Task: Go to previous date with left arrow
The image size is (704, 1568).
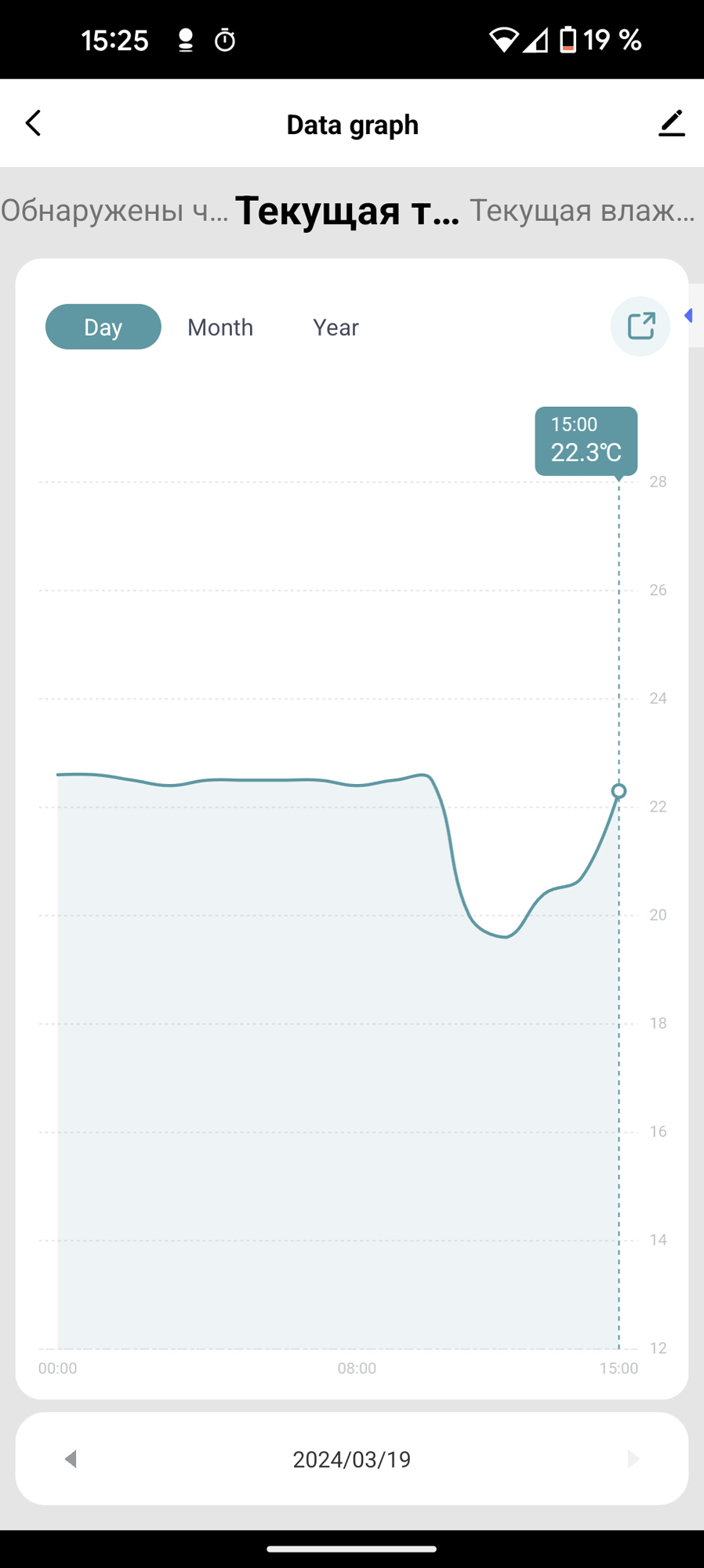Action: 71,1459
